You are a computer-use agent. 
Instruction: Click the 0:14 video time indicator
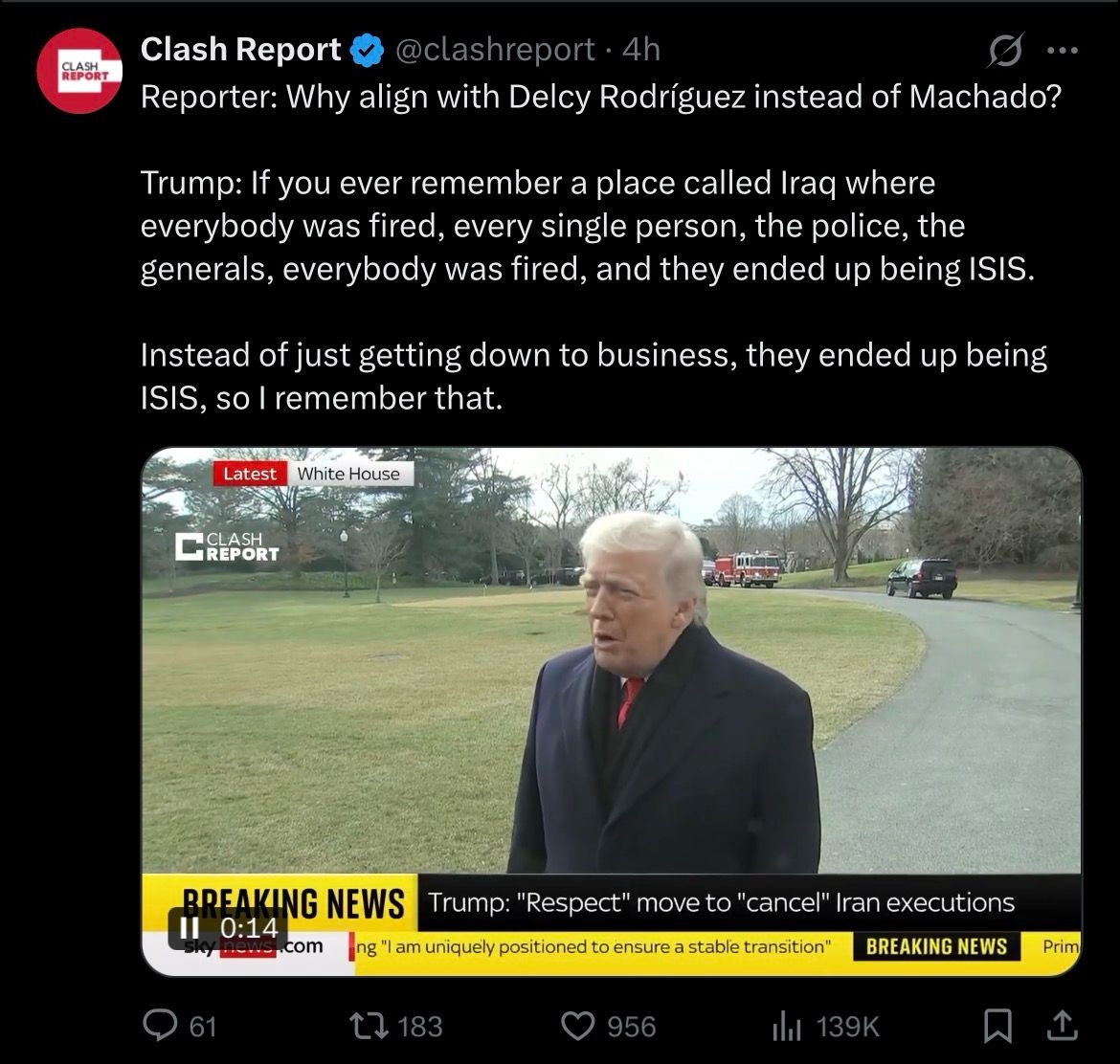(x=250, y=928)
